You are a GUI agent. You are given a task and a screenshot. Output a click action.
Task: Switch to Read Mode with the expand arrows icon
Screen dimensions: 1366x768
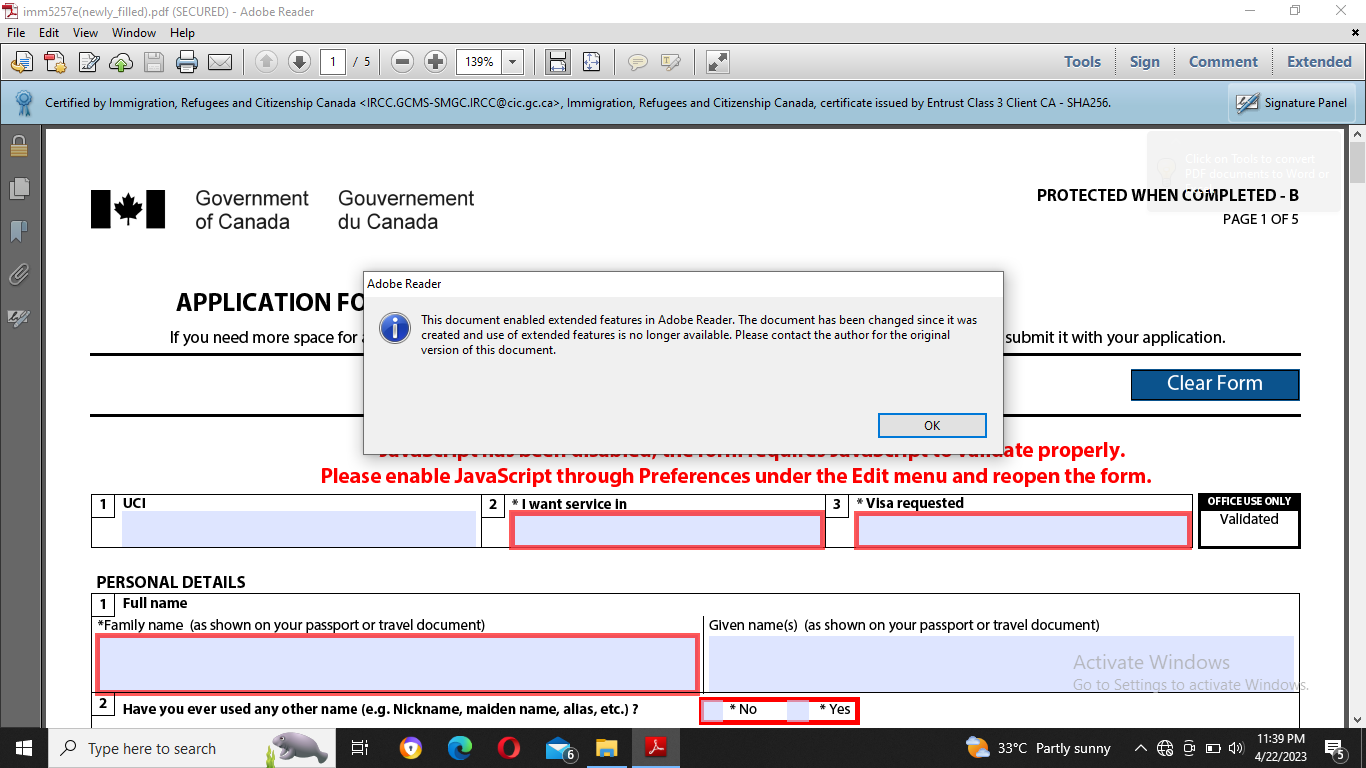(x=717, y=62)
